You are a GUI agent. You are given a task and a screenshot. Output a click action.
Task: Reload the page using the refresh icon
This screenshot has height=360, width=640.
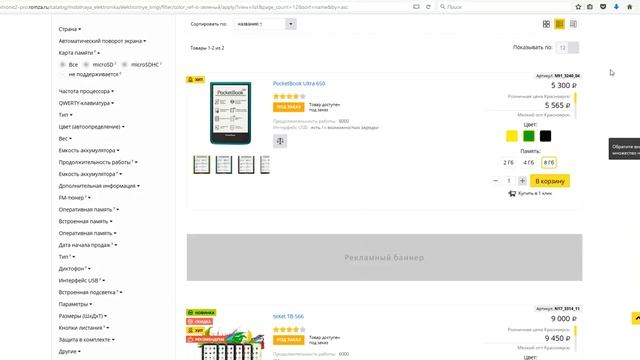click(x=428, y=7)
